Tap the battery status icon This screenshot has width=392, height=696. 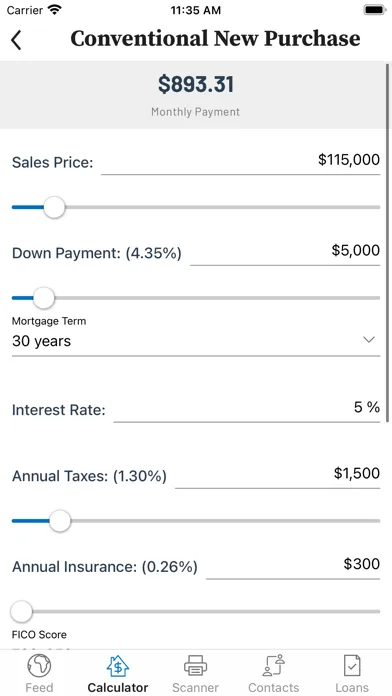point(375,10)
